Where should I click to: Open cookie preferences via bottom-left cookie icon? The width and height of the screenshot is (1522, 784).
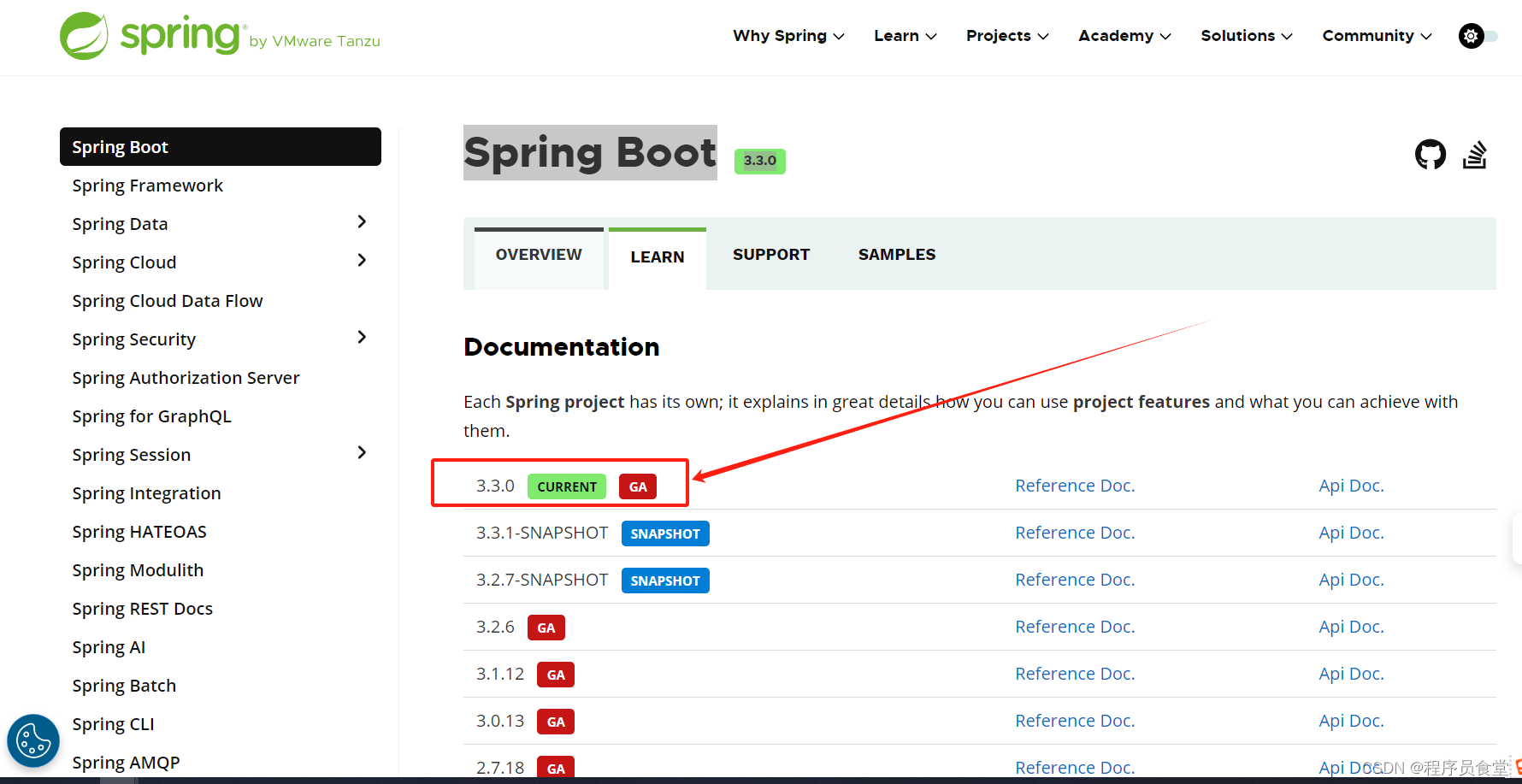(x=32, y=740)
